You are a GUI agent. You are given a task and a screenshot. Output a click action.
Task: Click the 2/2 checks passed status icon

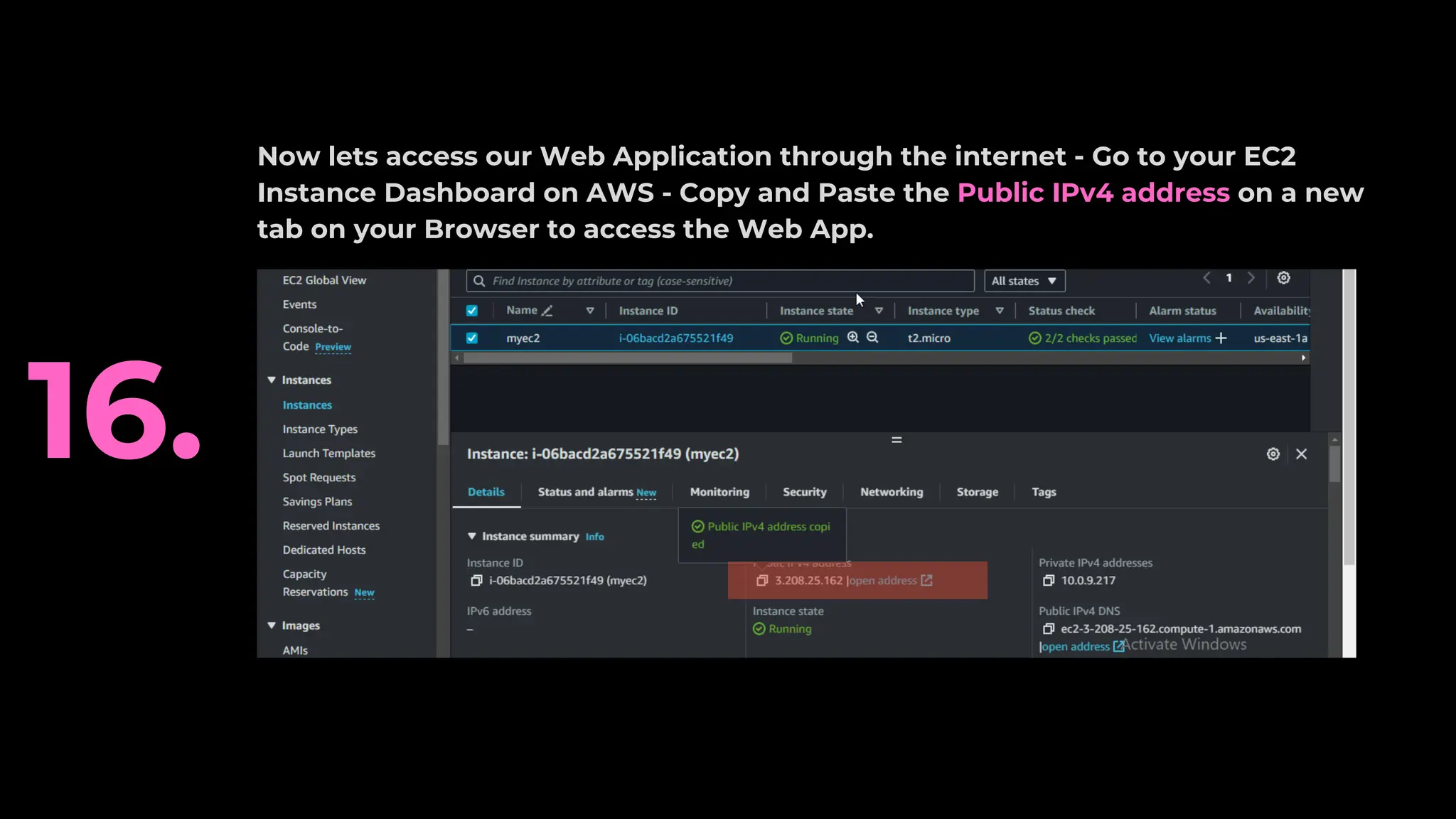[x=1035, y=338]
